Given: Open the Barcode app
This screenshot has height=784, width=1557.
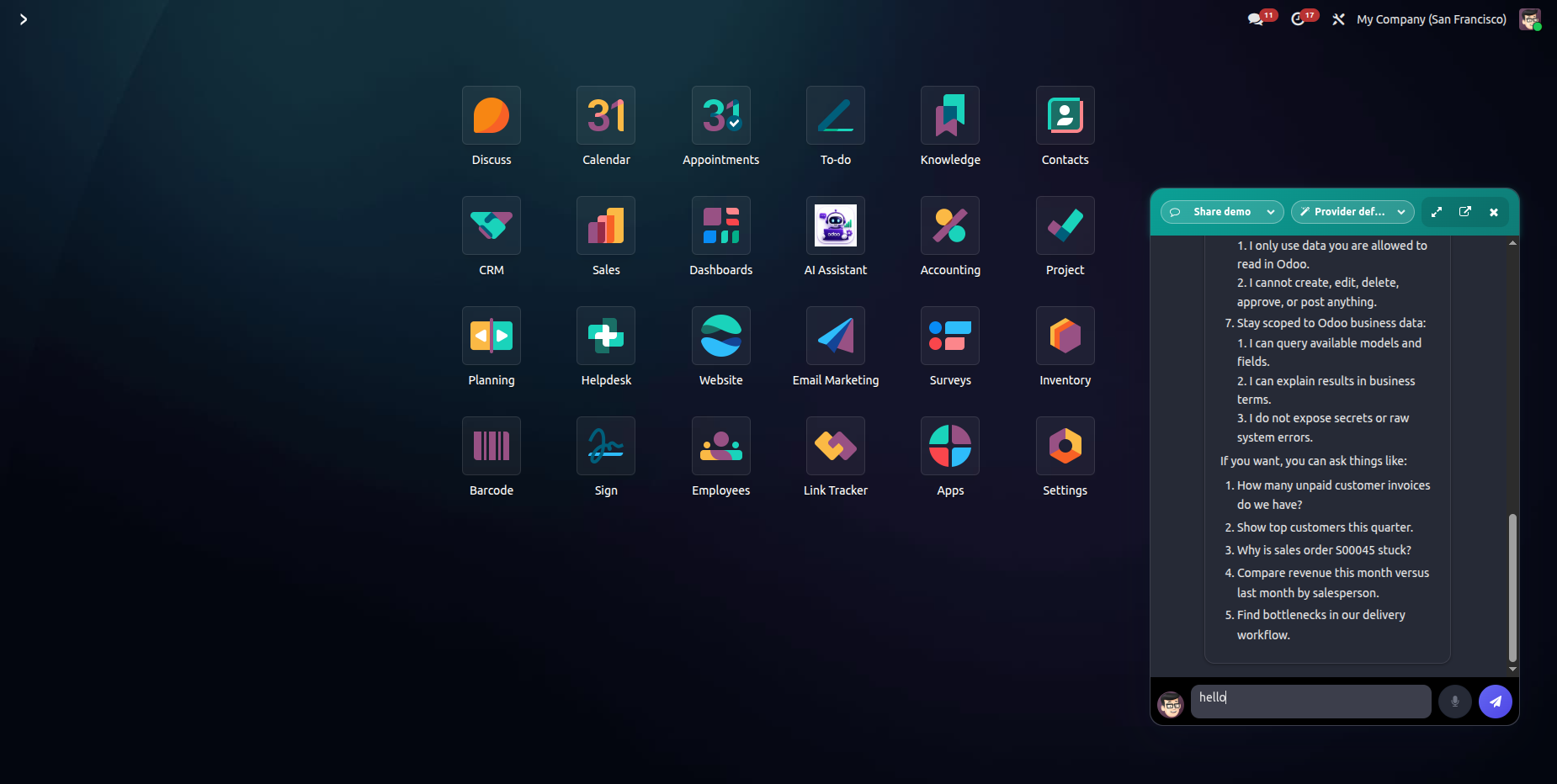Looking at the screenshot, I should (492, 446).
